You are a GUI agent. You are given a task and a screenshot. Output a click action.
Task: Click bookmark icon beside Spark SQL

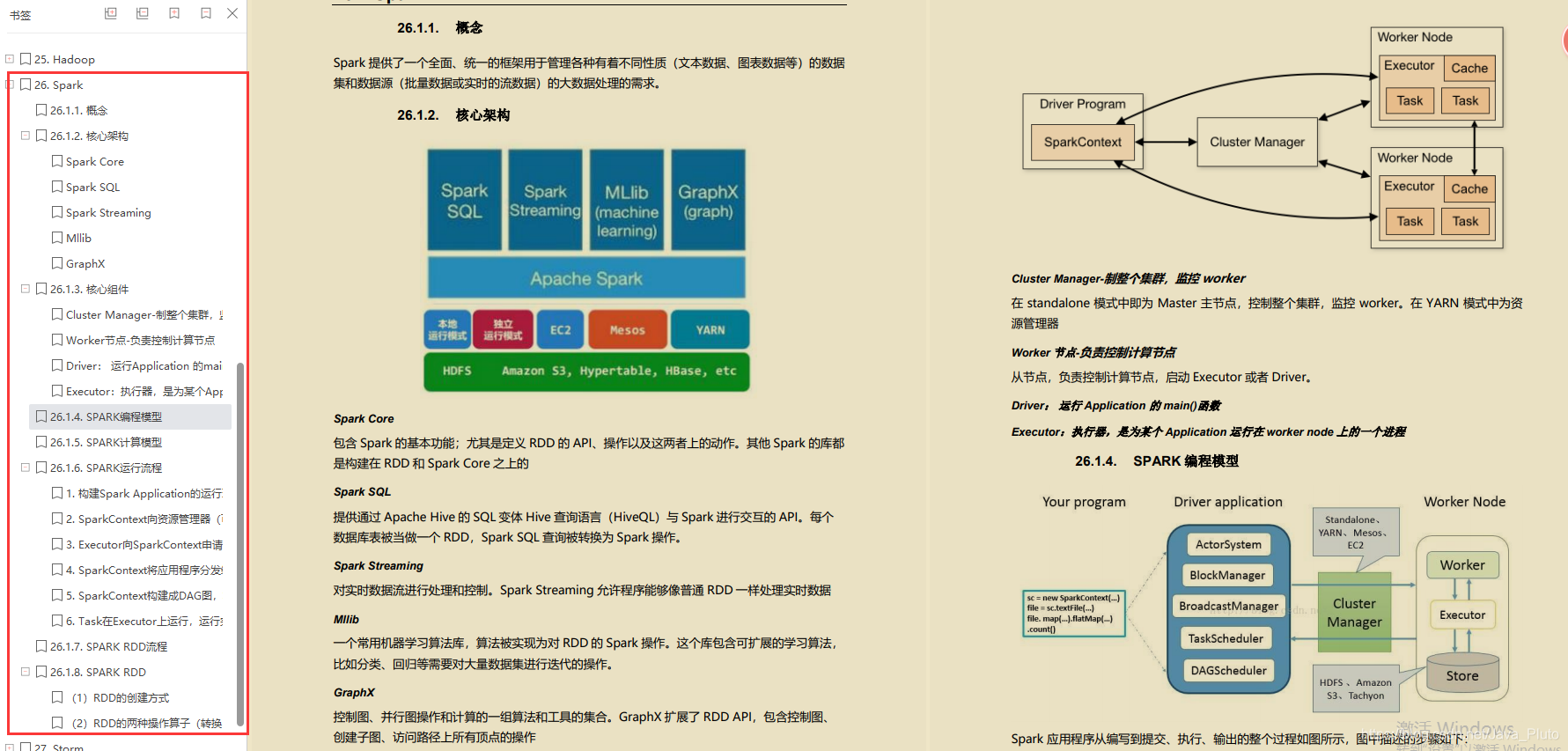(x=57, y=187)
